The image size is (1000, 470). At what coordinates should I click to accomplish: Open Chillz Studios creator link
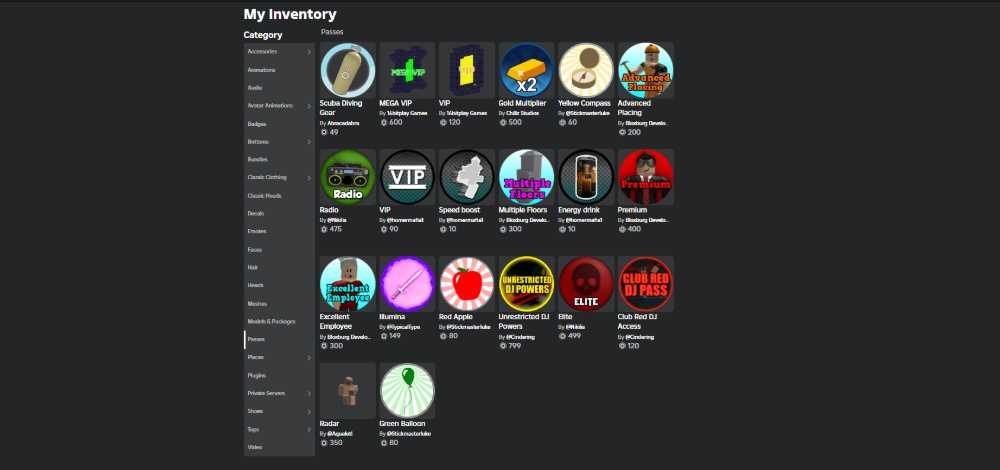[x=522, y=113]
